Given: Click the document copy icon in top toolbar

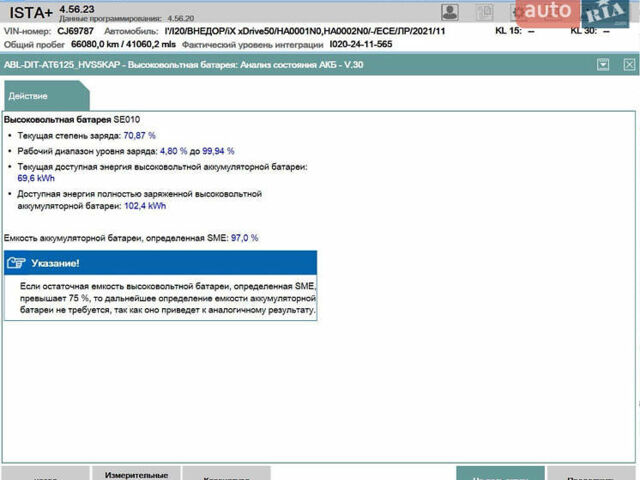Looking at the screenshot, I should pyautogui.click(x=484, y=12).
